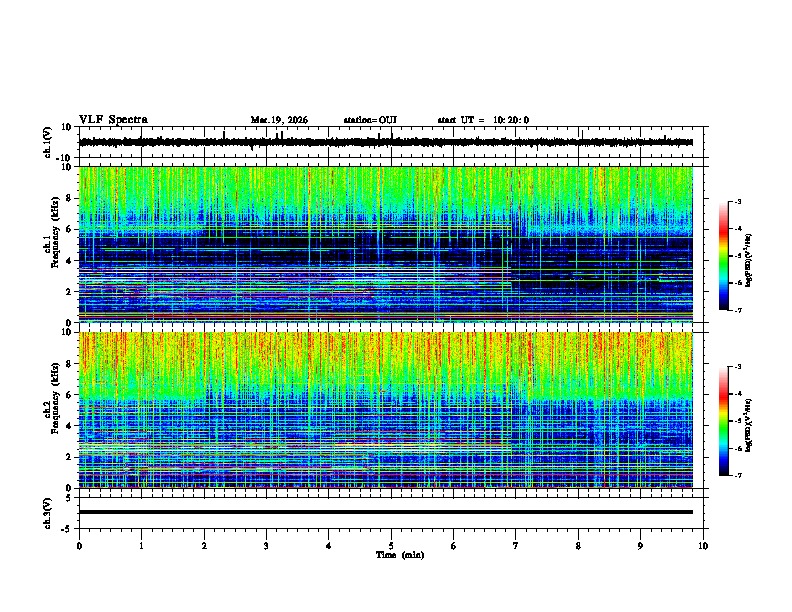The height and width of the screenshot is (612, 792).
Task: Click the ch.1 voltage waveform trace
Action: coord(386,142)
